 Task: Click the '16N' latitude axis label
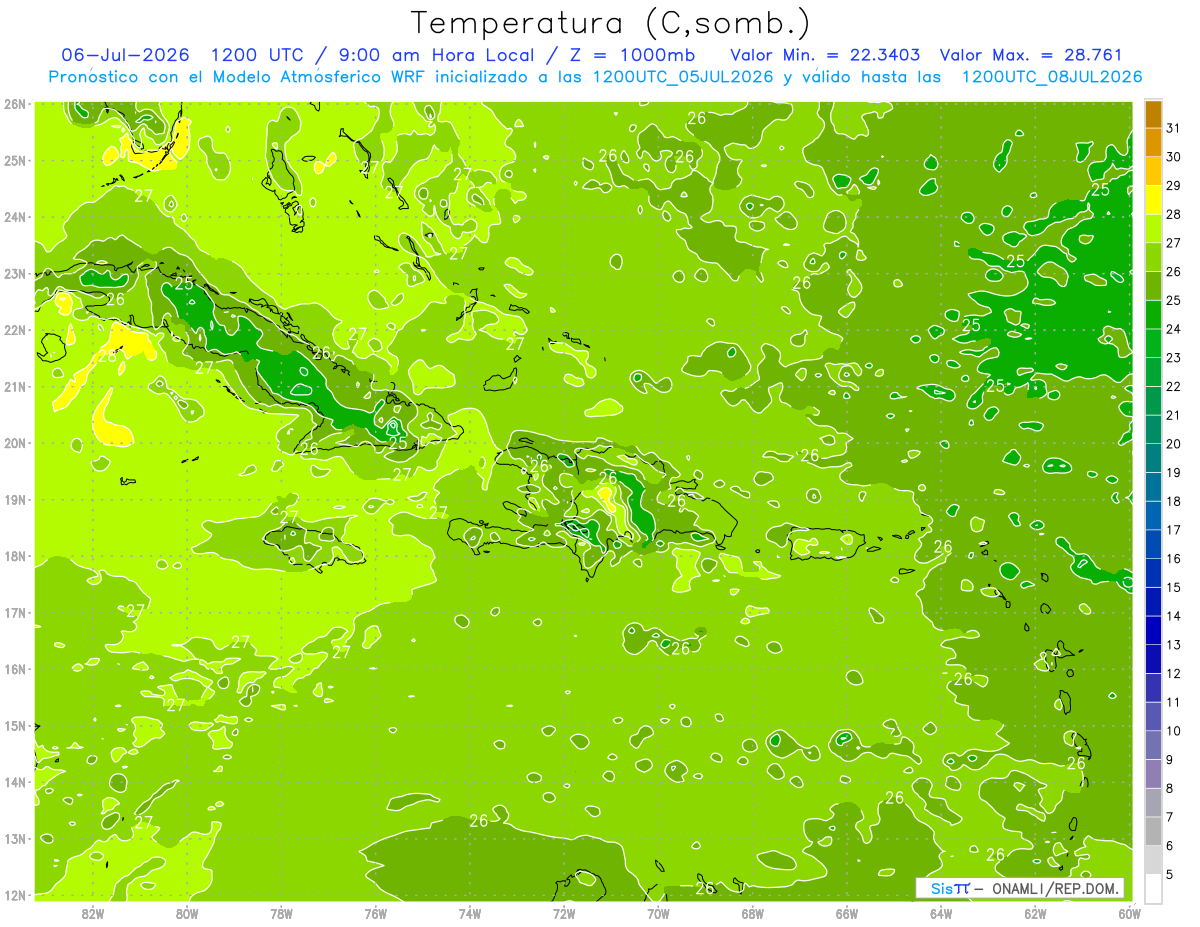point(15,669)
